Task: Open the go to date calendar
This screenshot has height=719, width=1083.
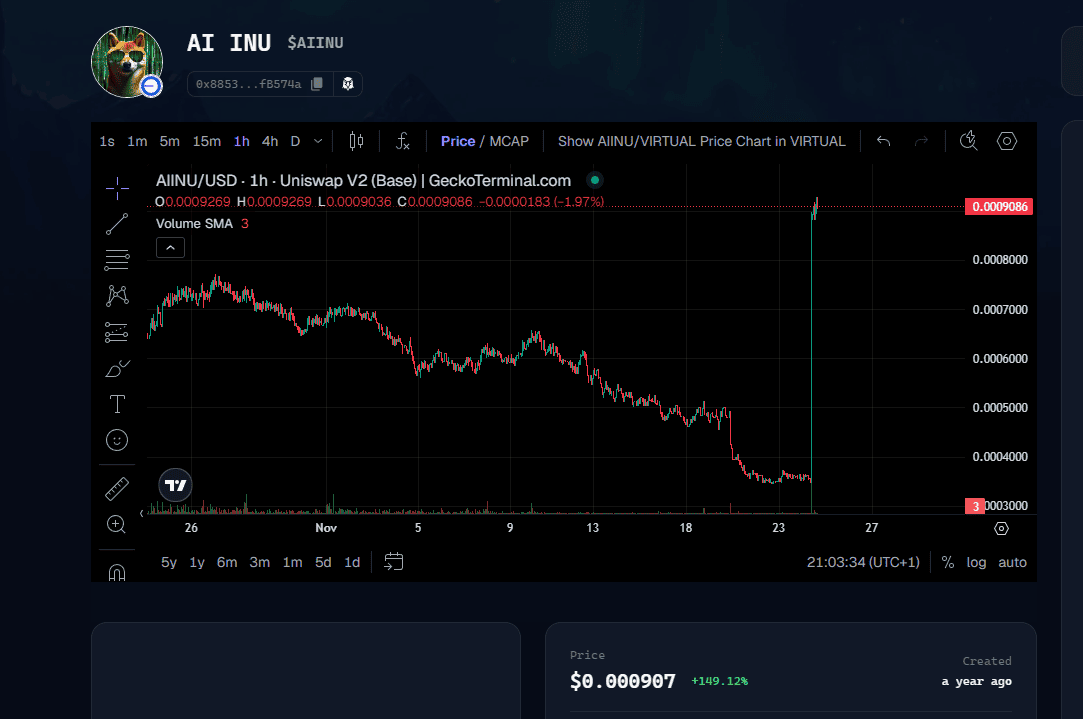Action: [x=394, y=562]
